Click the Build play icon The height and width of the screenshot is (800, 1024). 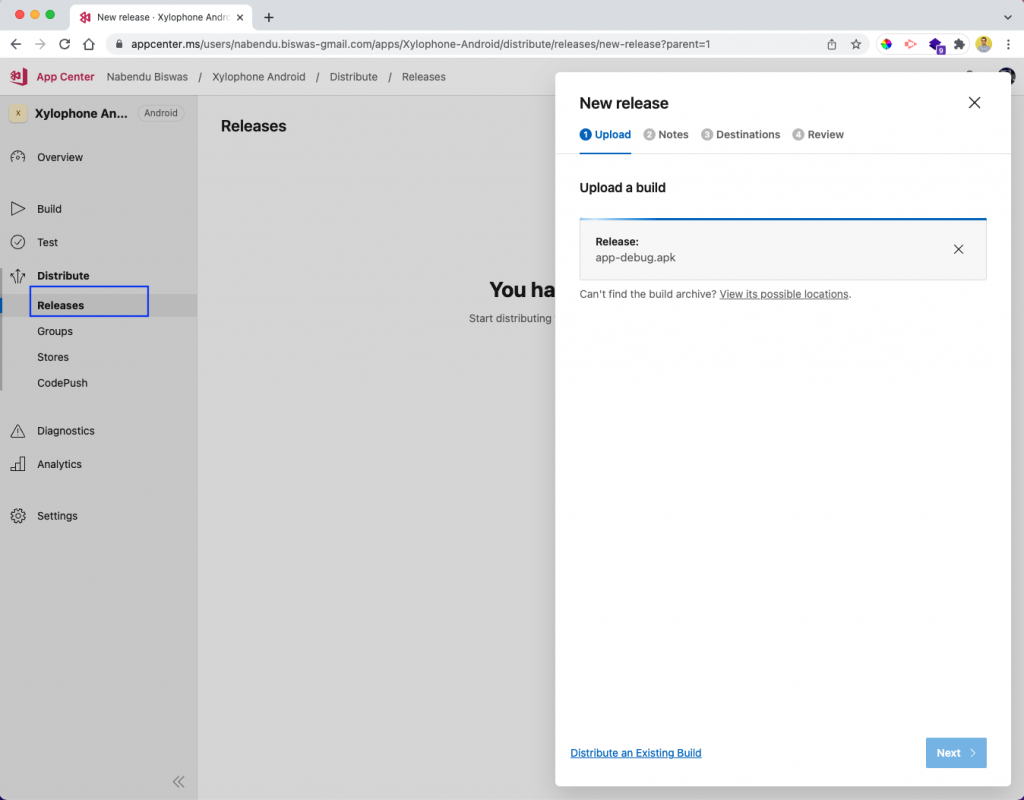tap(18, 208)
